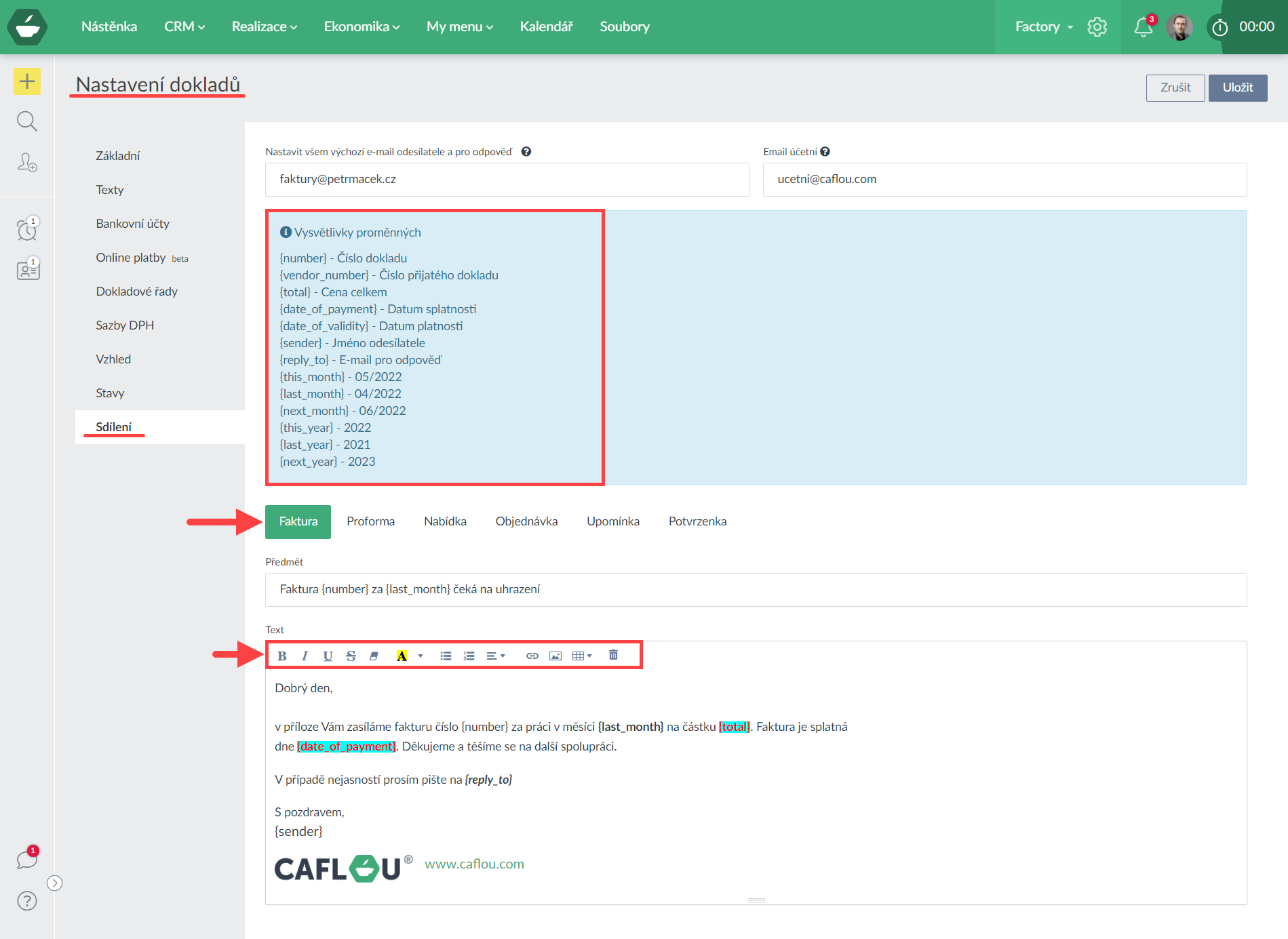
Task: Toggle italic formatting in text editor
Action: tap(305, 656)
